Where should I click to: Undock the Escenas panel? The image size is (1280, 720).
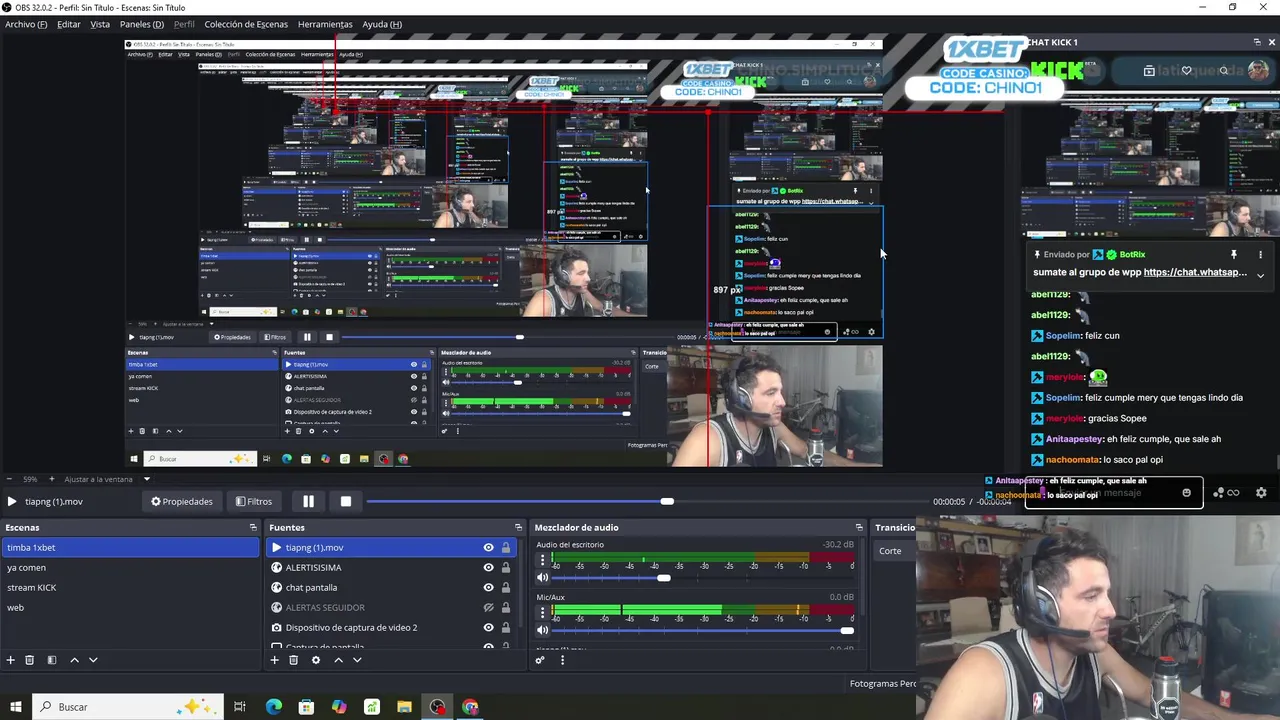click(253, 527)
